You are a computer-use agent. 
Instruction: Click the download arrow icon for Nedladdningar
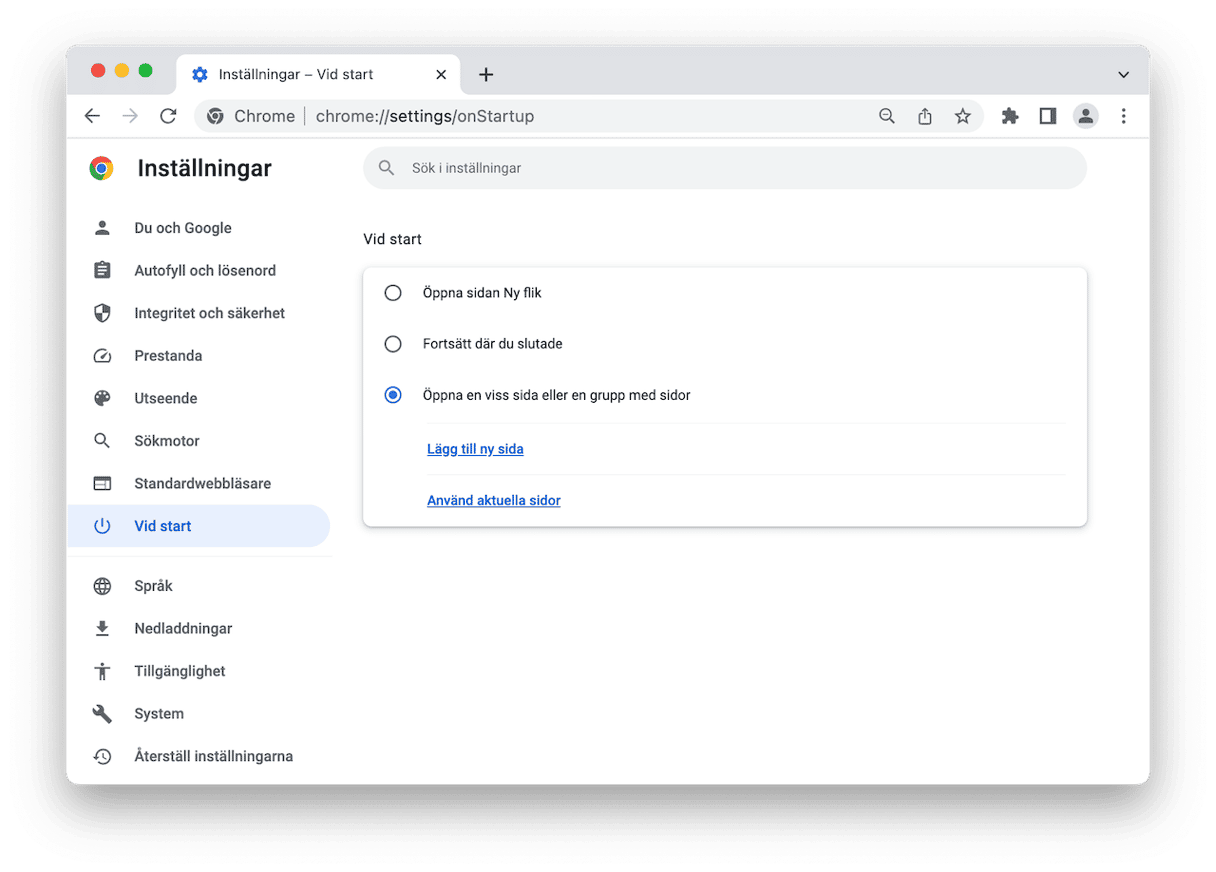102,628
